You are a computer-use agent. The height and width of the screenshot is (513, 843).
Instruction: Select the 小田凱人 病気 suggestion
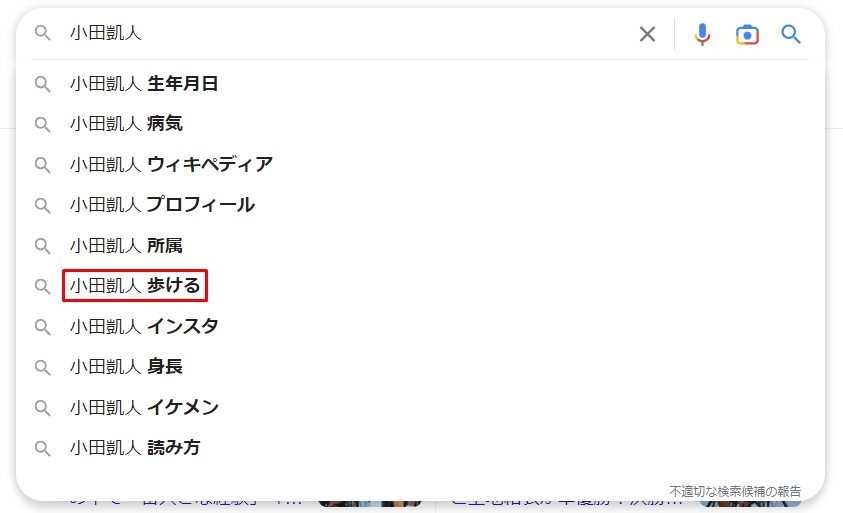[x=126, y=124]
